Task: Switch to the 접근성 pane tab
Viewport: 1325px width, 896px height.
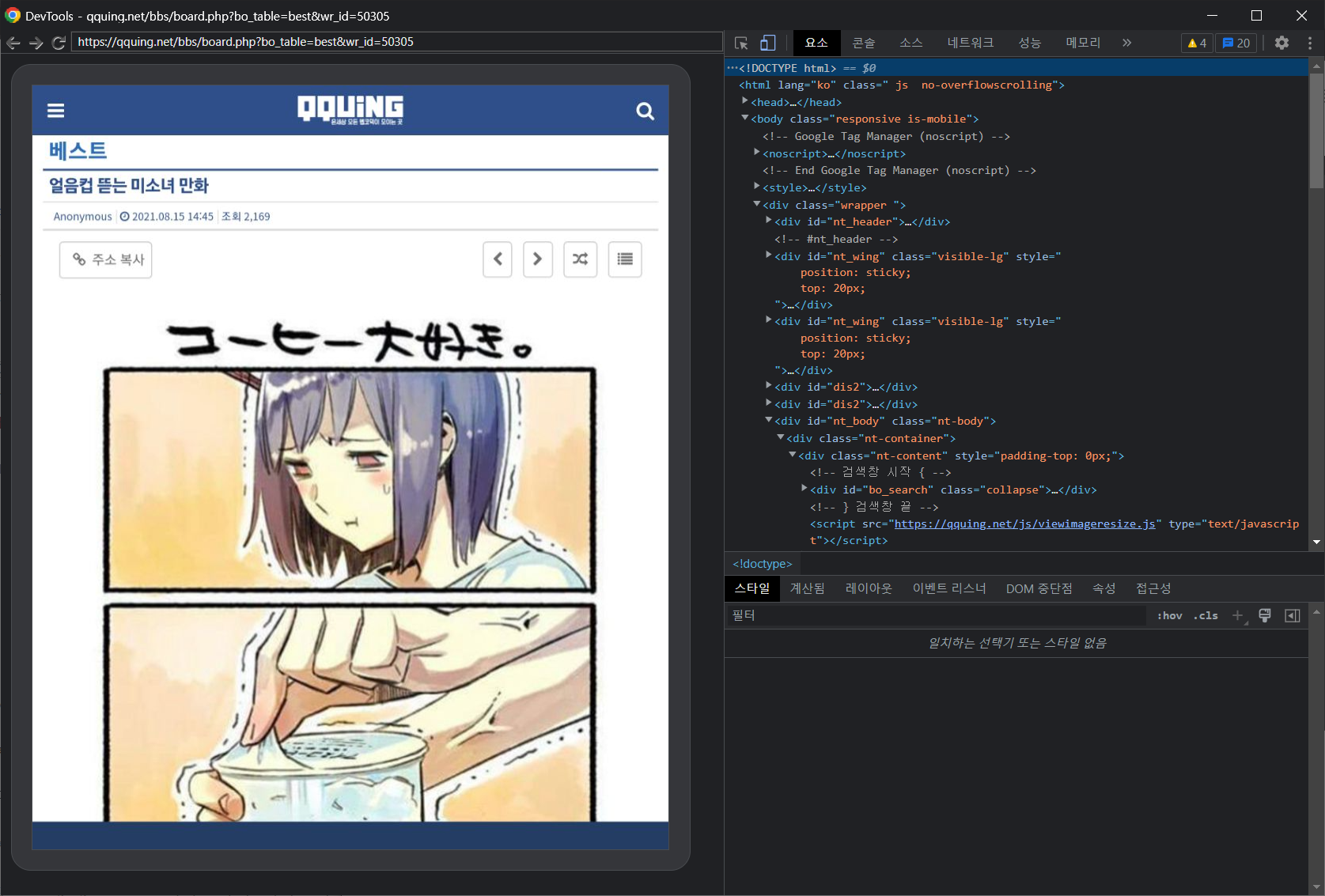Action: click(1153, 588)
